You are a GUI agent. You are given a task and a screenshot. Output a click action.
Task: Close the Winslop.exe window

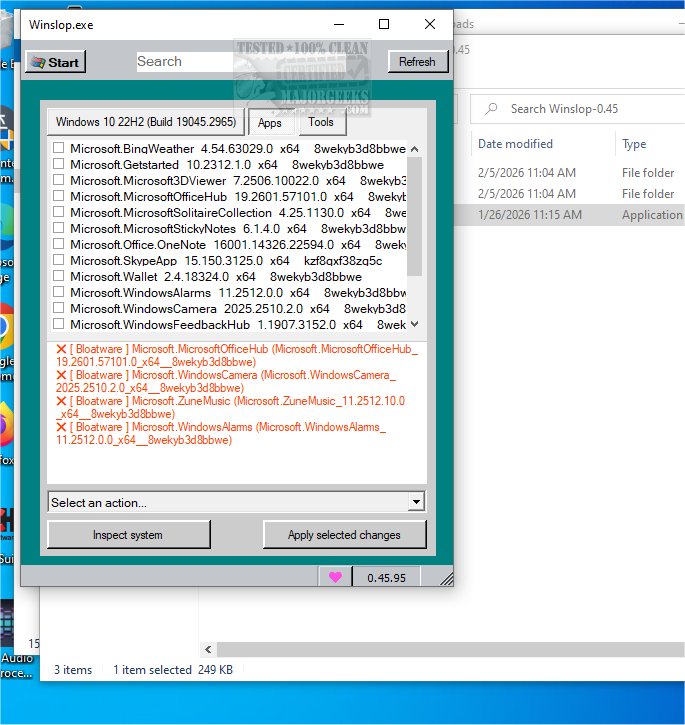point(430,24)
